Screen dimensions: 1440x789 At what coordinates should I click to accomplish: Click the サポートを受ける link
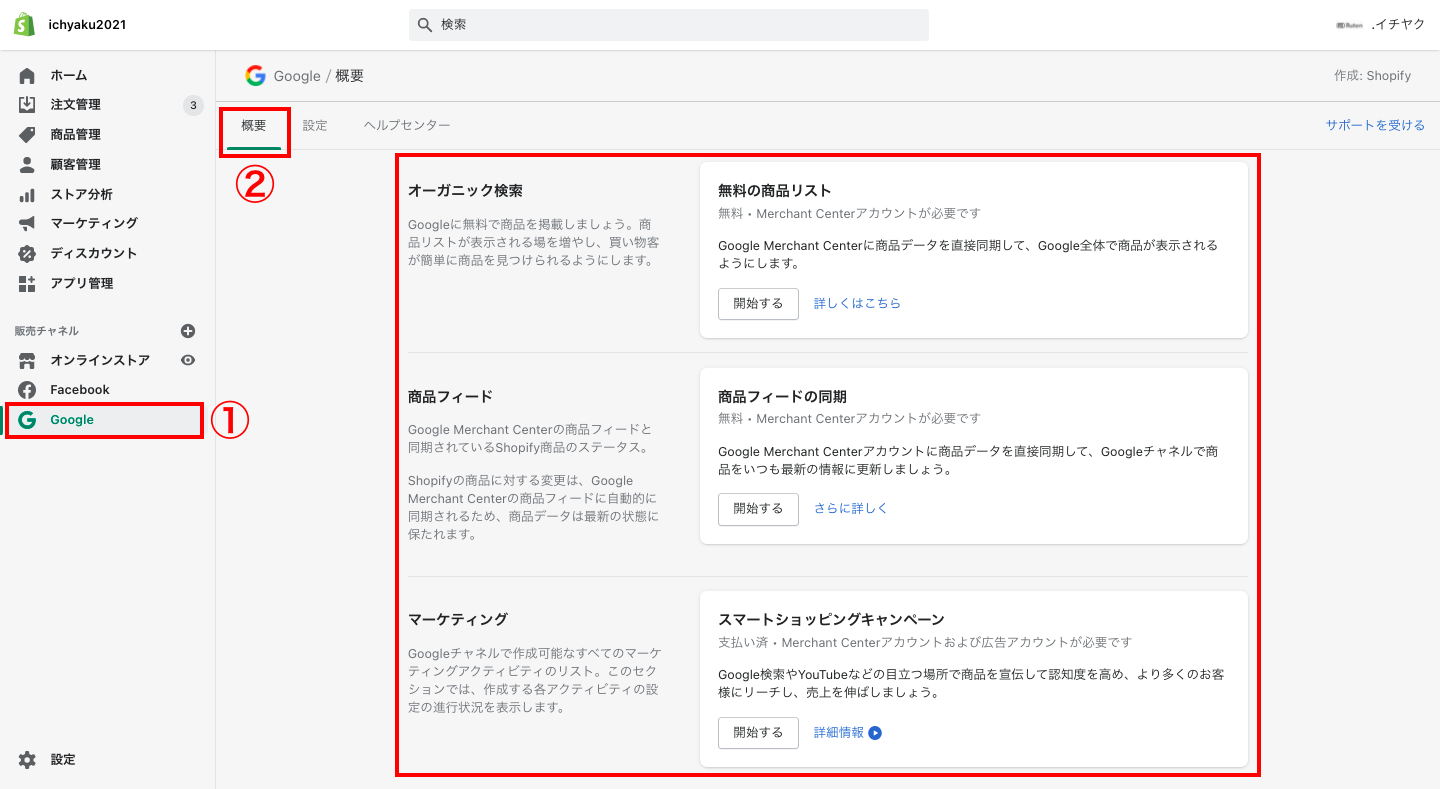click(x=1375, y=126)
